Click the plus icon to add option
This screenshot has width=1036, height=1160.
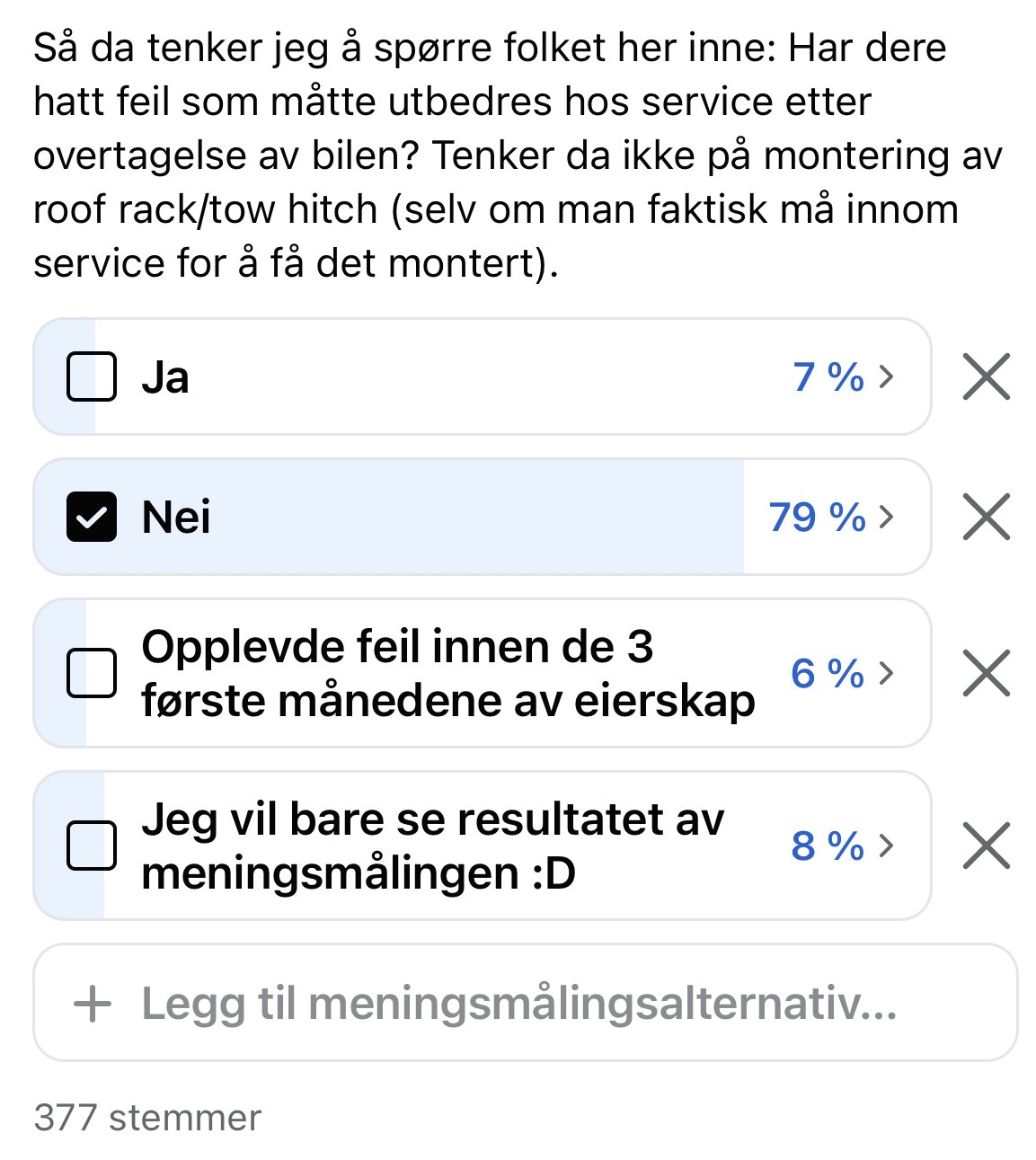click(92, 1003)
